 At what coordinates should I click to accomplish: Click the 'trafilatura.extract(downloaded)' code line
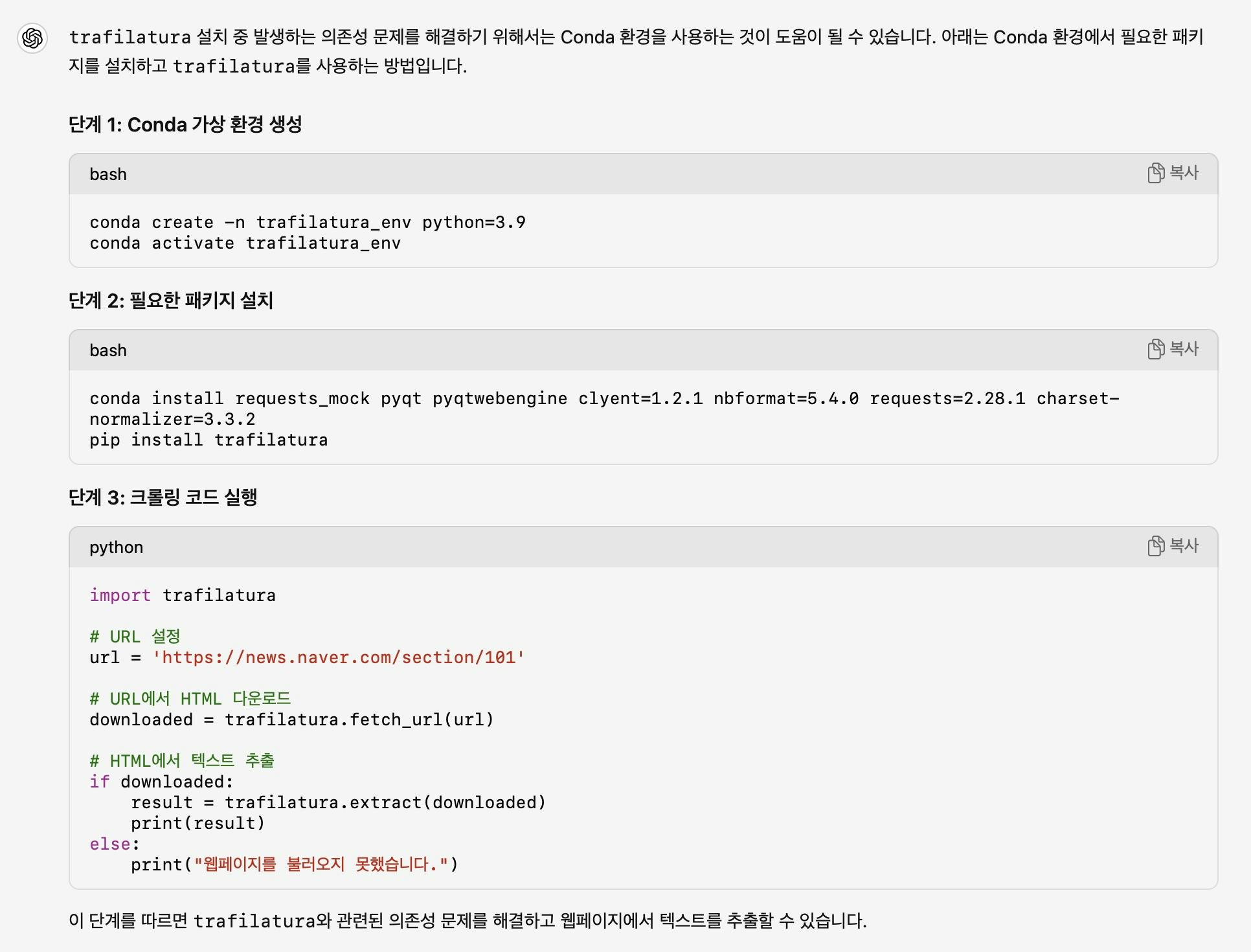click(x=338, y=802)
